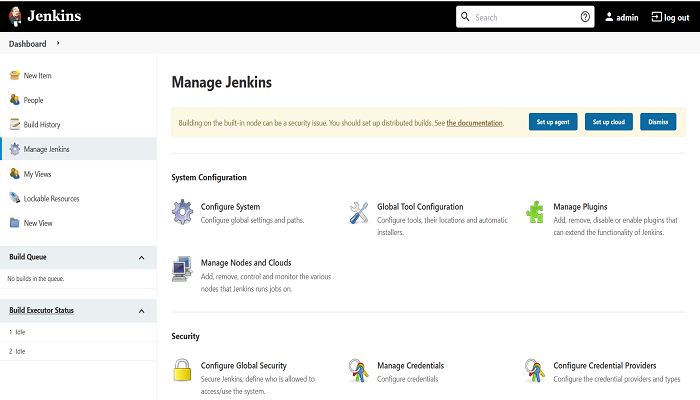700x400 pixels.
Task: Open Global Tool Configuration title
Action: click(x=420, y=207)
